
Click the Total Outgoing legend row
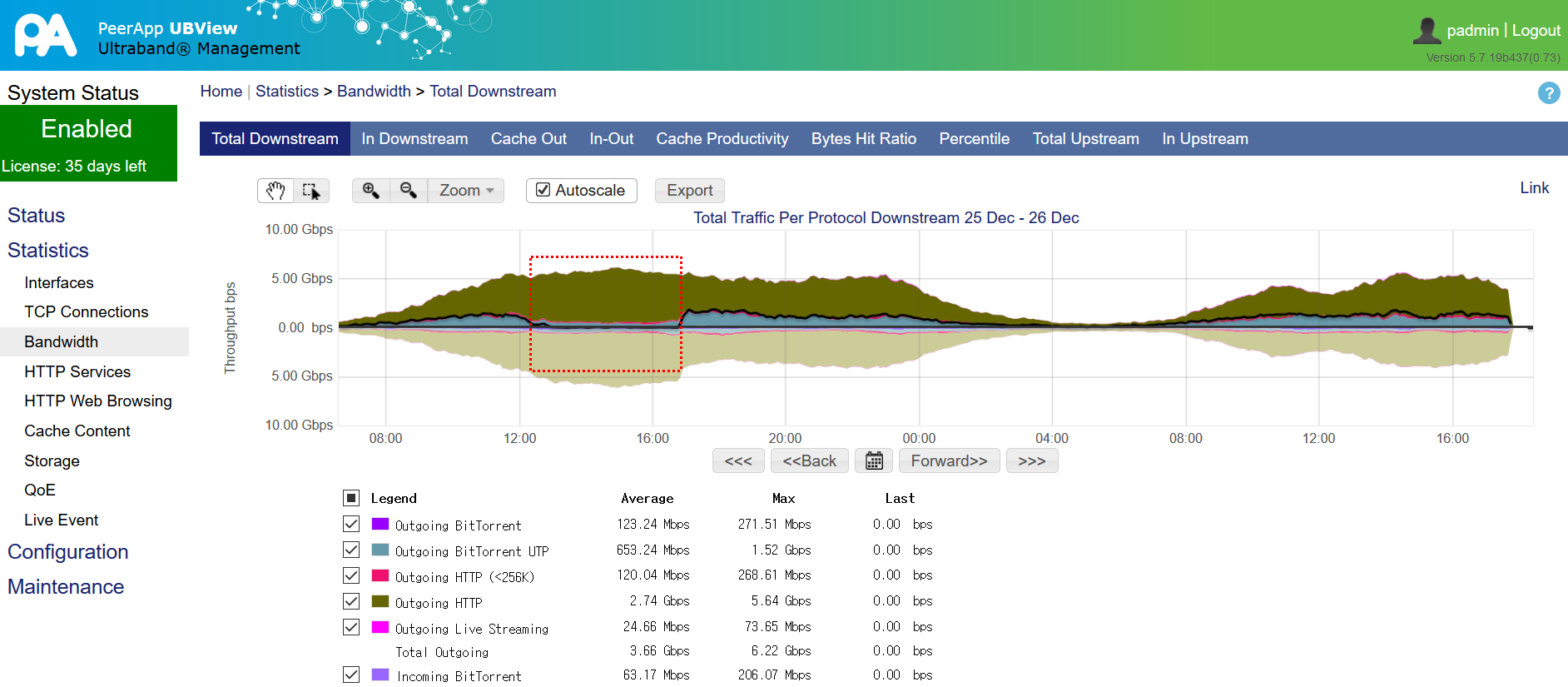point(638,651)
